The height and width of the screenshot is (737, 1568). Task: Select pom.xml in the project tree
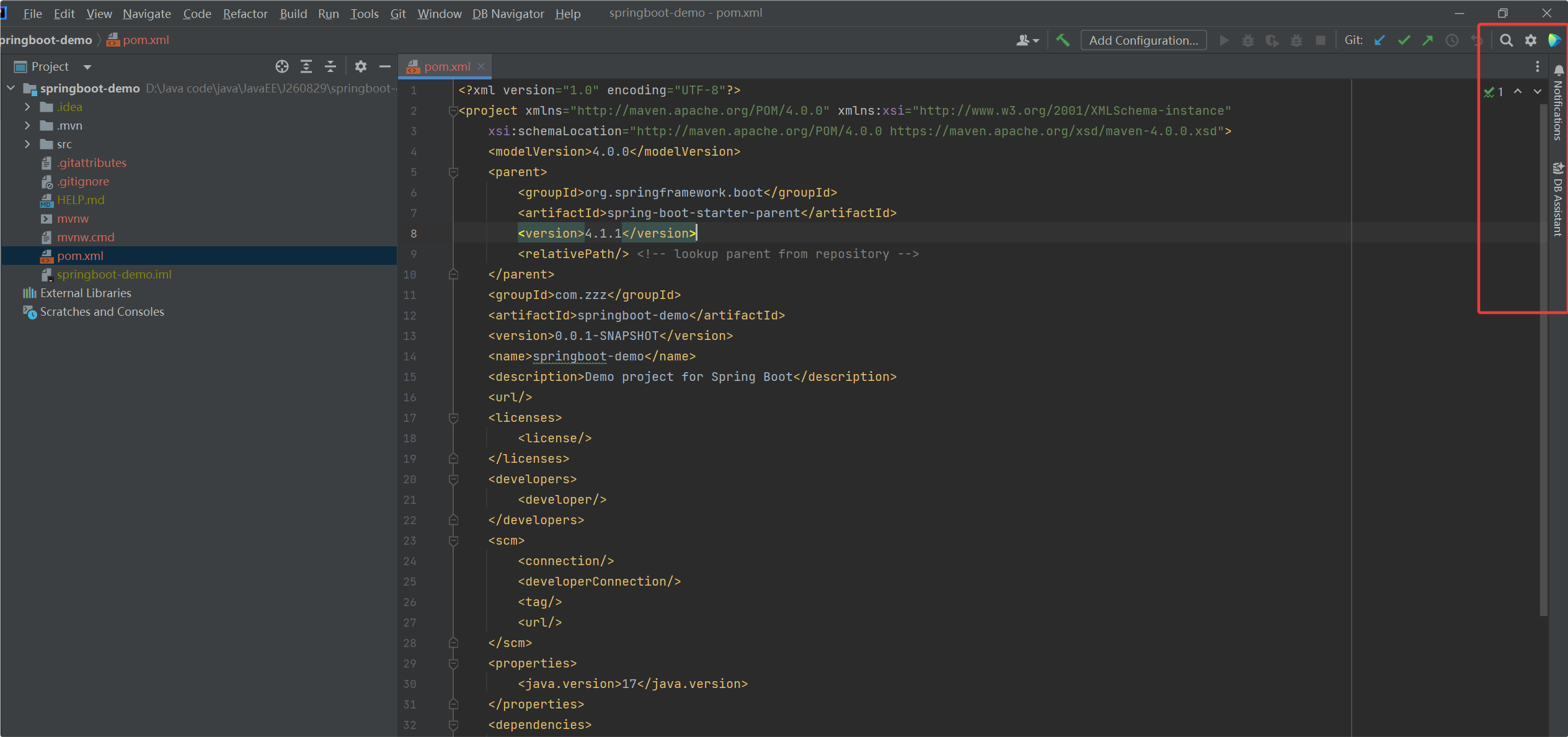pyautogui.click(x=80, y=256)
